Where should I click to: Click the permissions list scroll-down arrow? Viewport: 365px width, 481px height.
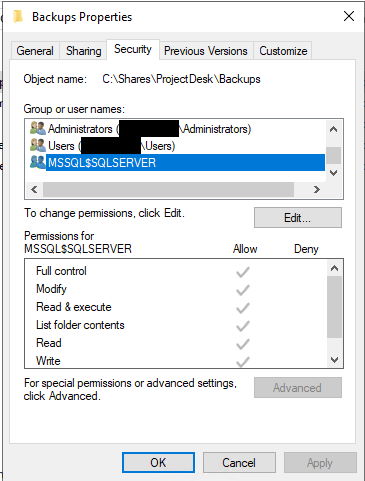(334, 360)
